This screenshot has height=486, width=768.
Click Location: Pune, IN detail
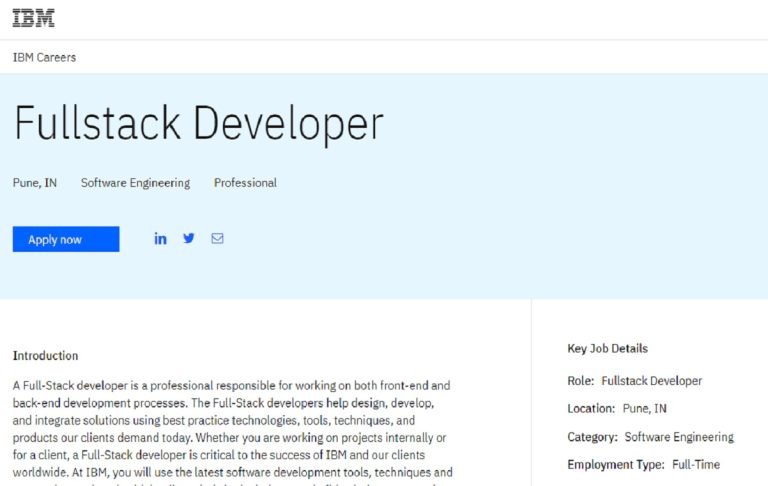point(617,409)
